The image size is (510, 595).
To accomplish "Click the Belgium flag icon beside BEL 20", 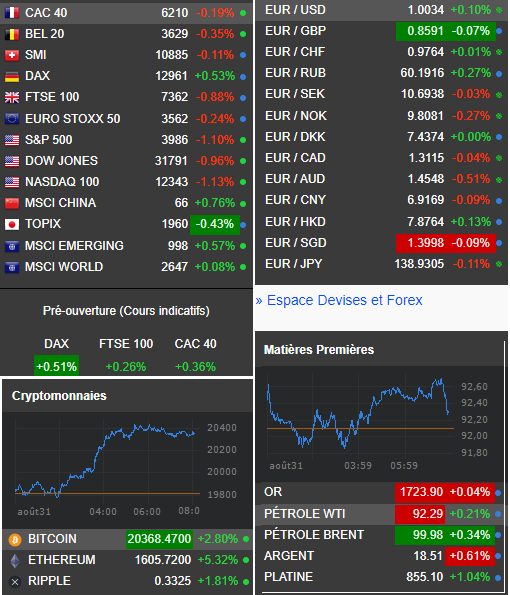I will 12,34.
